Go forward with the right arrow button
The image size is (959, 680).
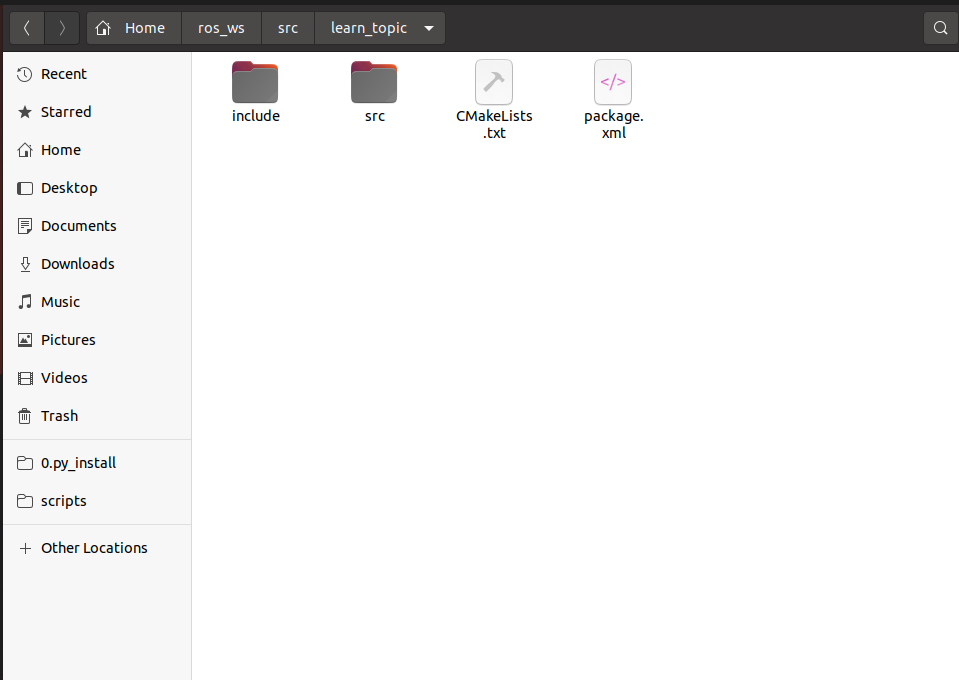(x=62, y=28)
